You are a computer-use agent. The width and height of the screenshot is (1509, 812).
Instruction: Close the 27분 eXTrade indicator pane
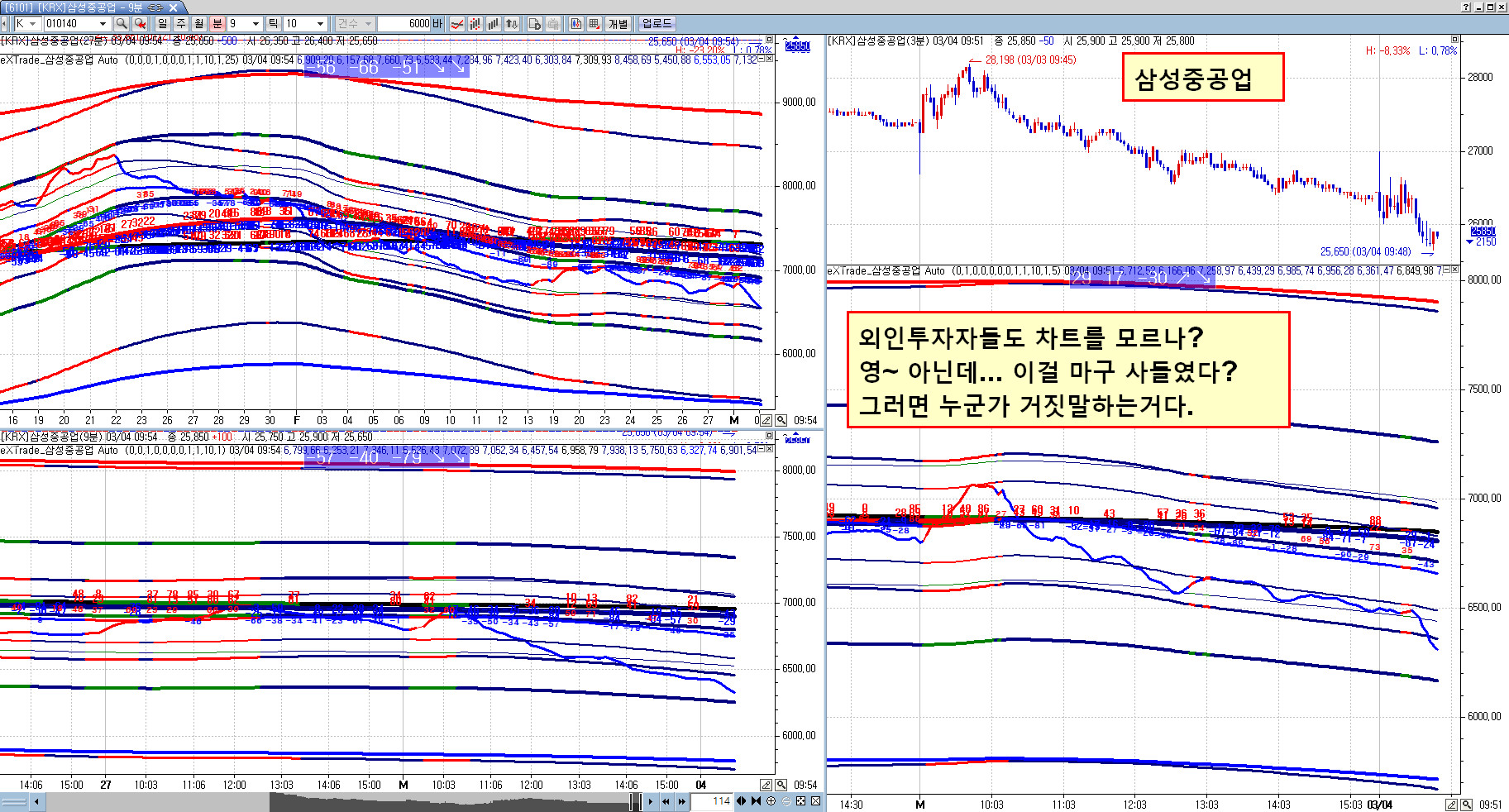[x=770, y=60]
